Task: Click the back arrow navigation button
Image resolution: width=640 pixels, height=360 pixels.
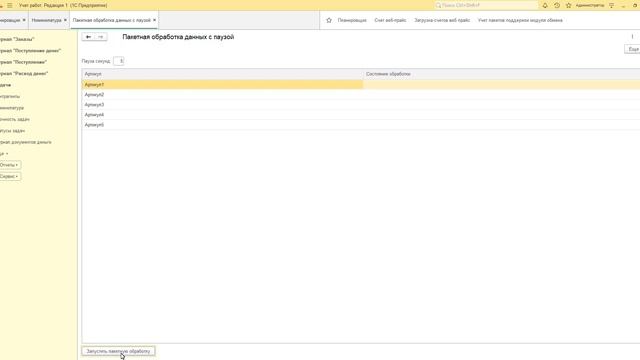Action: click(88, 37)
